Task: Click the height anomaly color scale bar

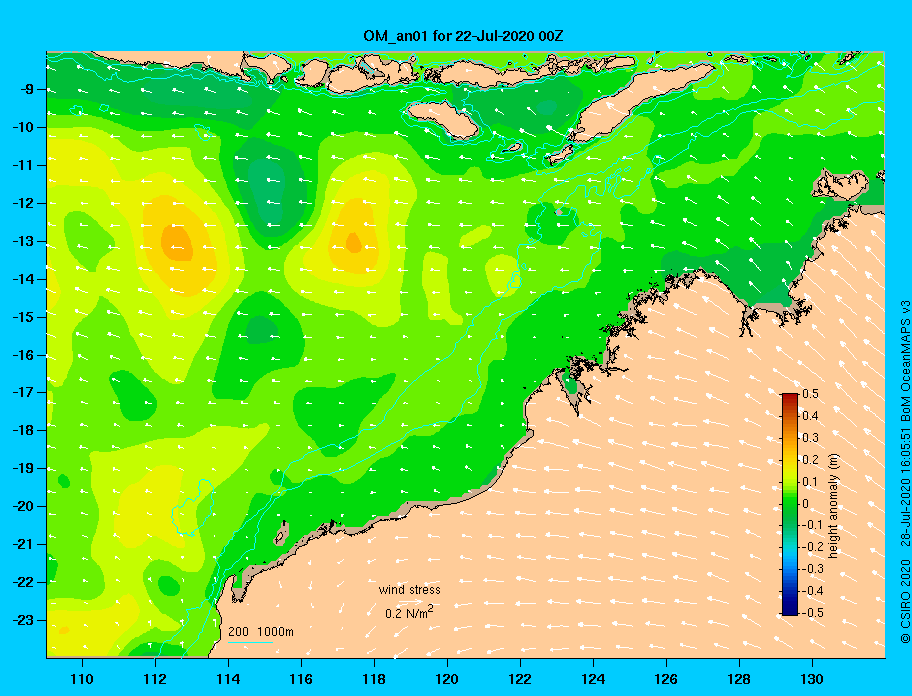Action: click(790, 504)
